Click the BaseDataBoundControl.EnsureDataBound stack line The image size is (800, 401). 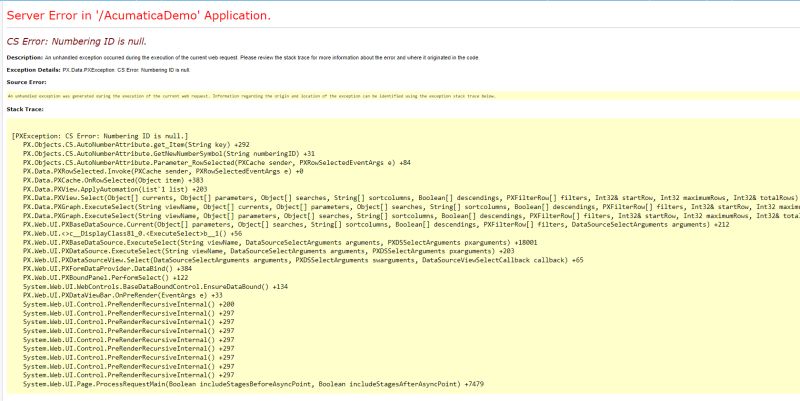click(x=156, y=287)
